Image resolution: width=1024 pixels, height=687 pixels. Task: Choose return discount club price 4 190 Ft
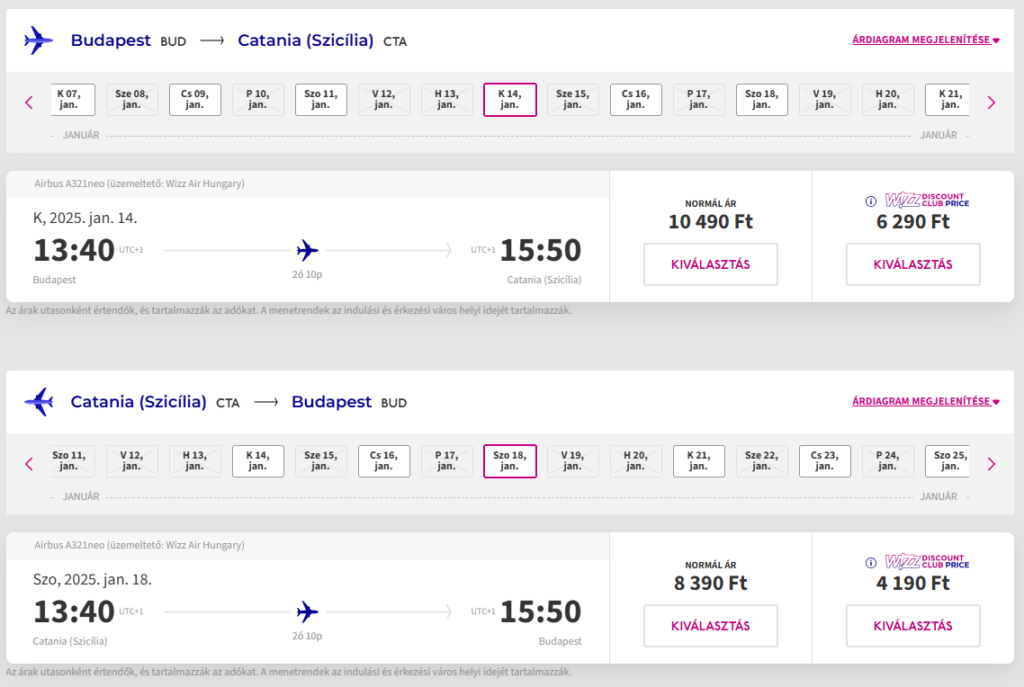(x=913, y=626)
